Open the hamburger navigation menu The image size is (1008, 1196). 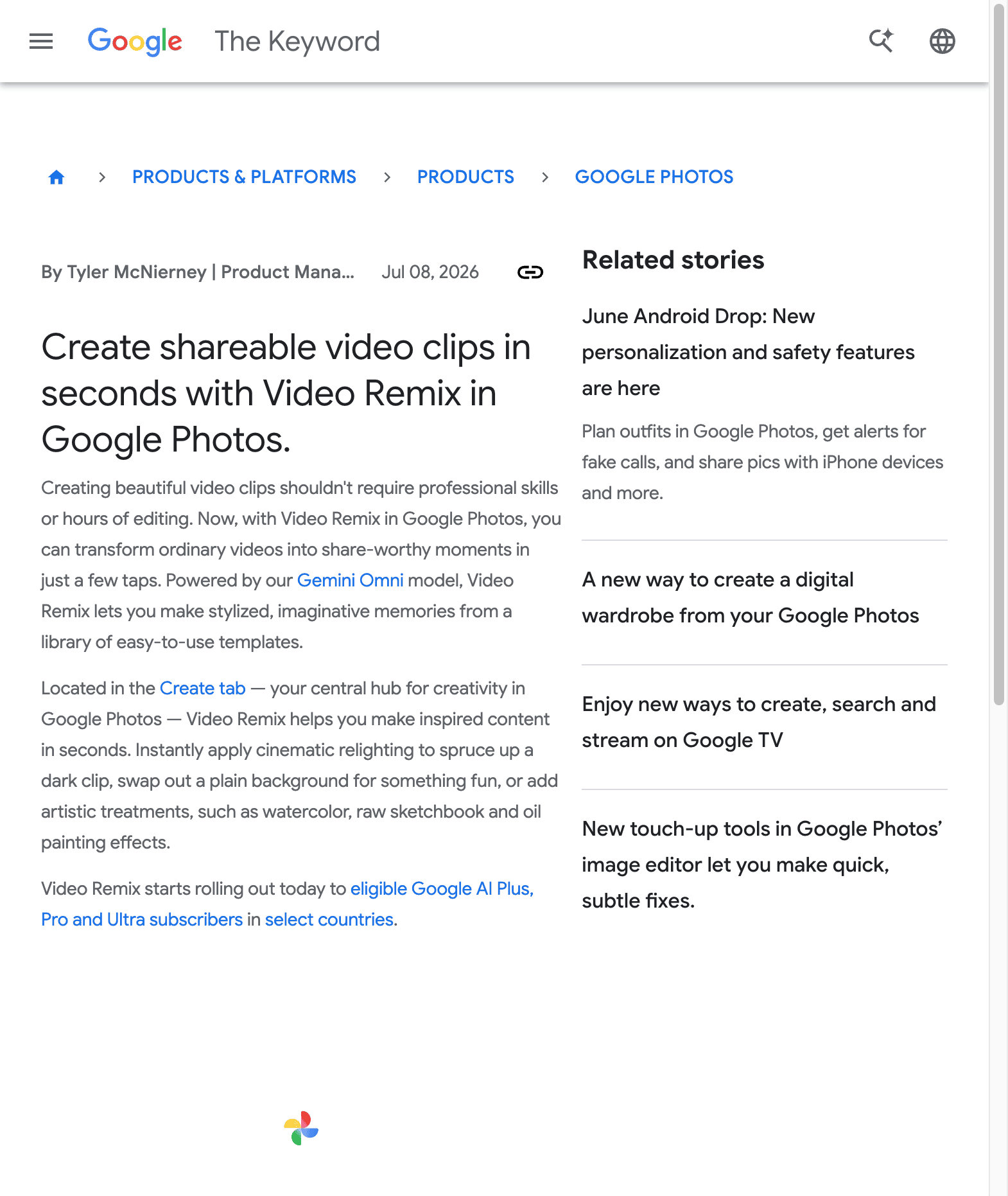(41, 42)
